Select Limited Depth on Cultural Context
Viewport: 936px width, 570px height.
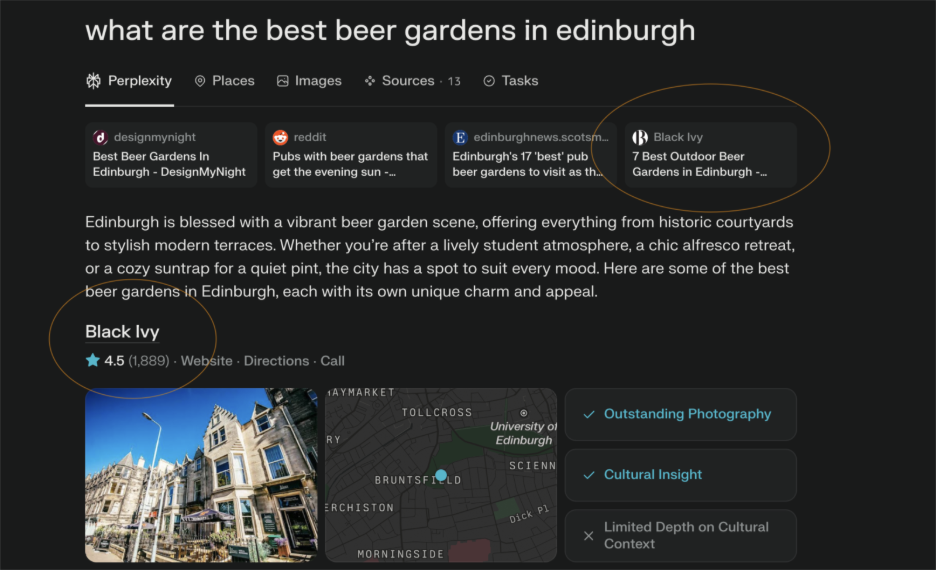click(x=681, y=535)
